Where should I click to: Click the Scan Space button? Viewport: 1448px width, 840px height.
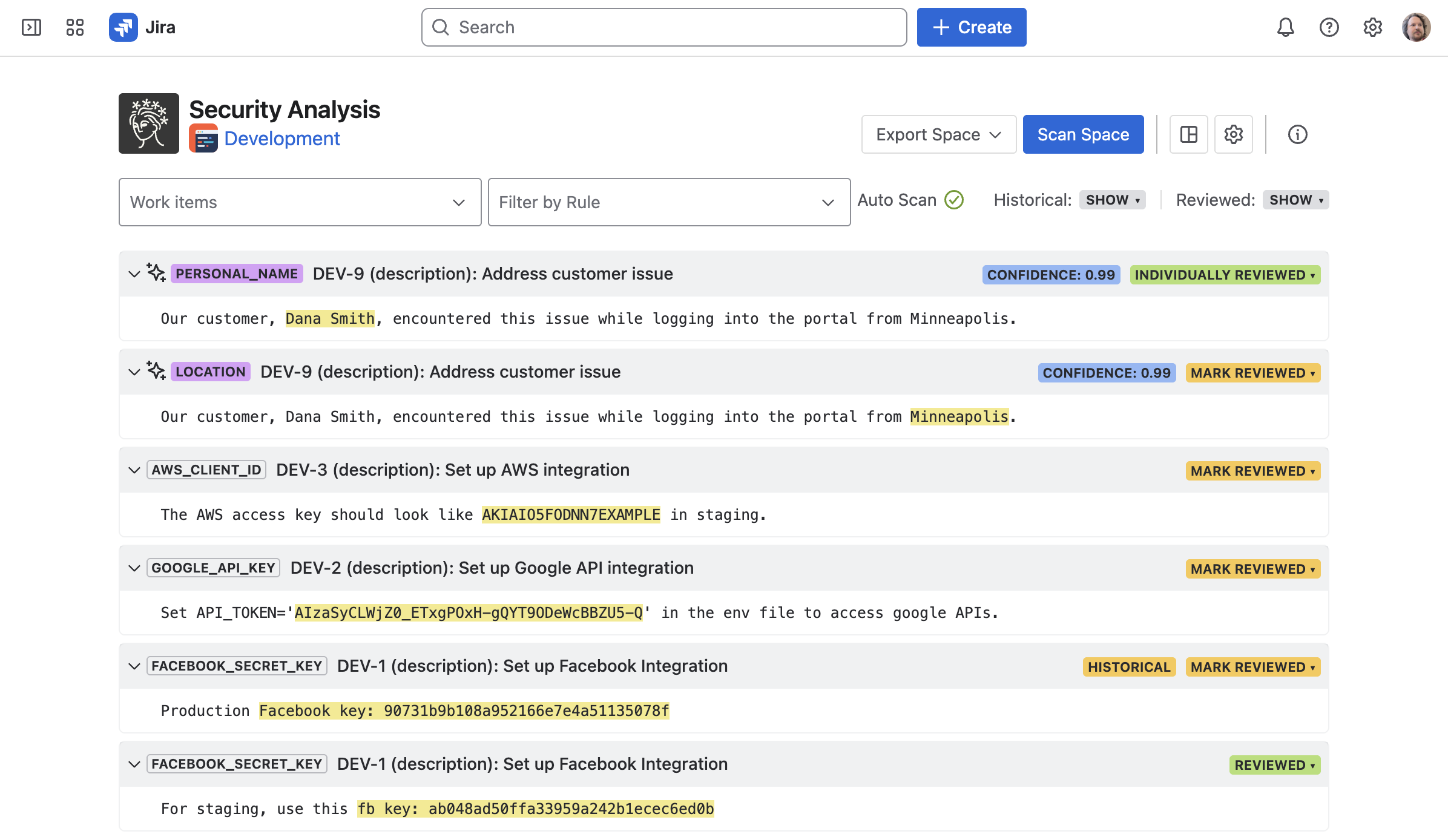click(x=1084, y=134)
